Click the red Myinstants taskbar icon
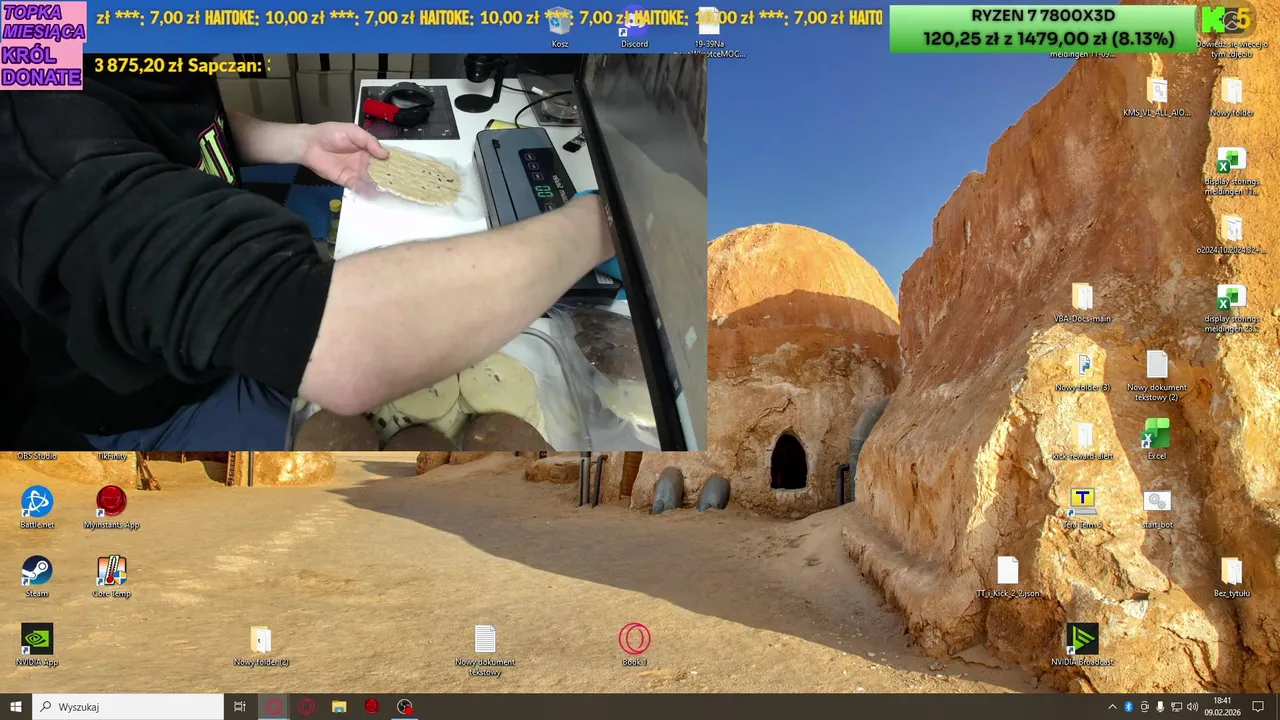 click(x=372, y=706)
